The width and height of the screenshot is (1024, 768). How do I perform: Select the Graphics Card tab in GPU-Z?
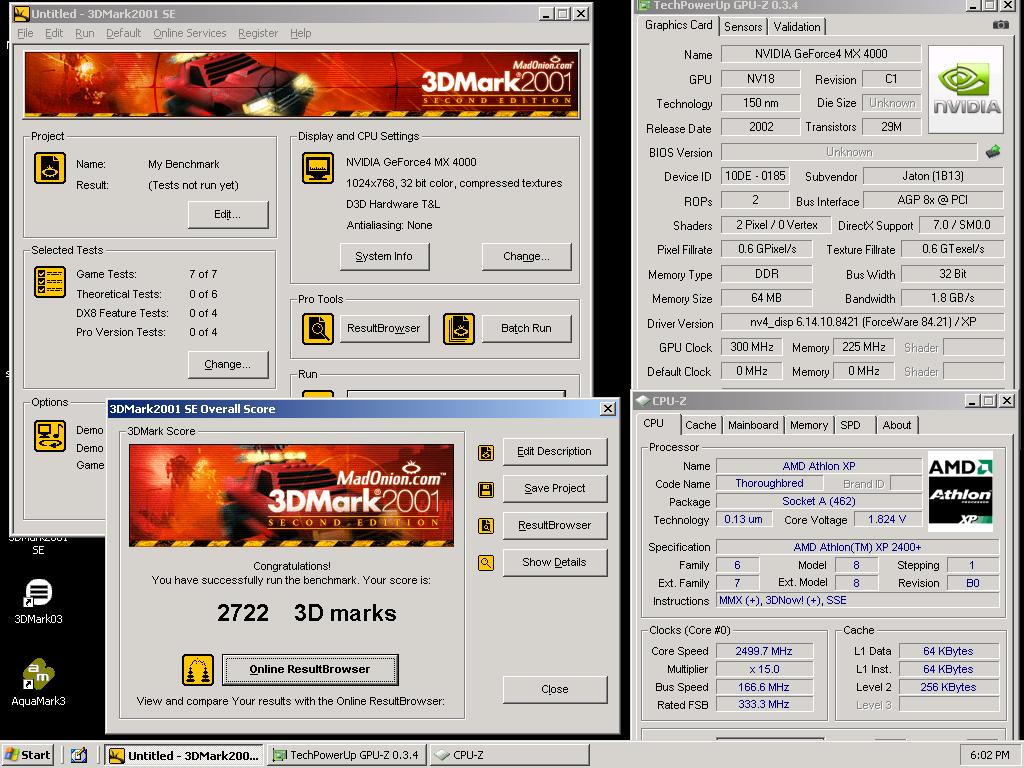pos(678,25)
